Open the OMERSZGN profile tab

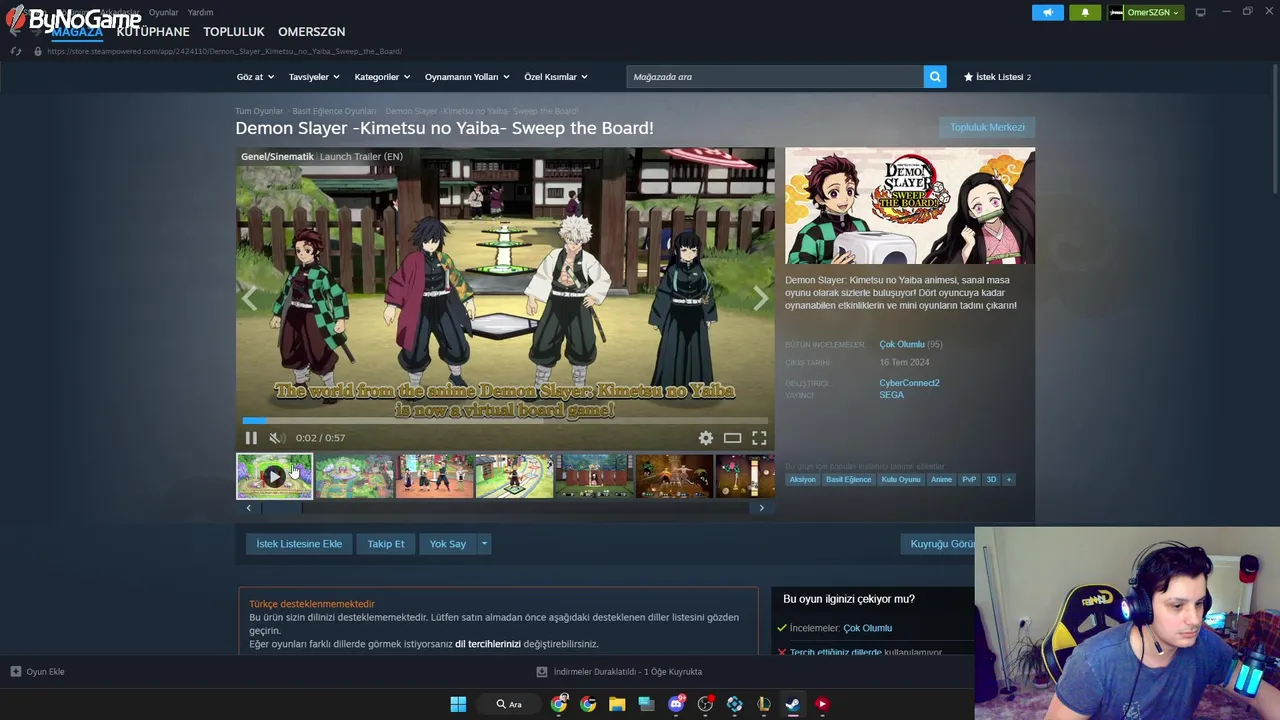(x=312, y=32)
